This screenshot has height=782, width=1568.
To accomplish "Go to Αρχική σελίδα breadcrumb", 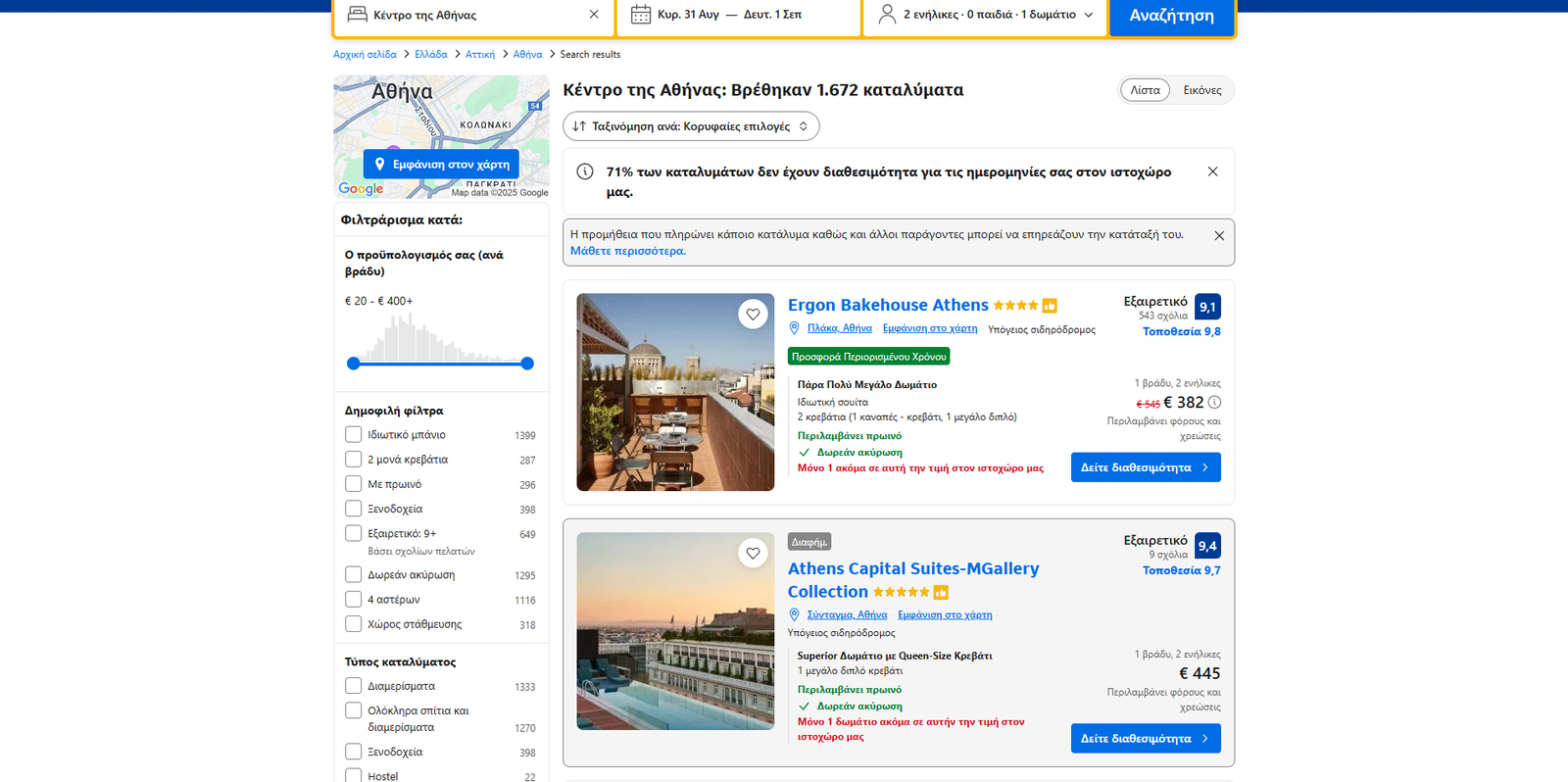I will coord(365,55).
